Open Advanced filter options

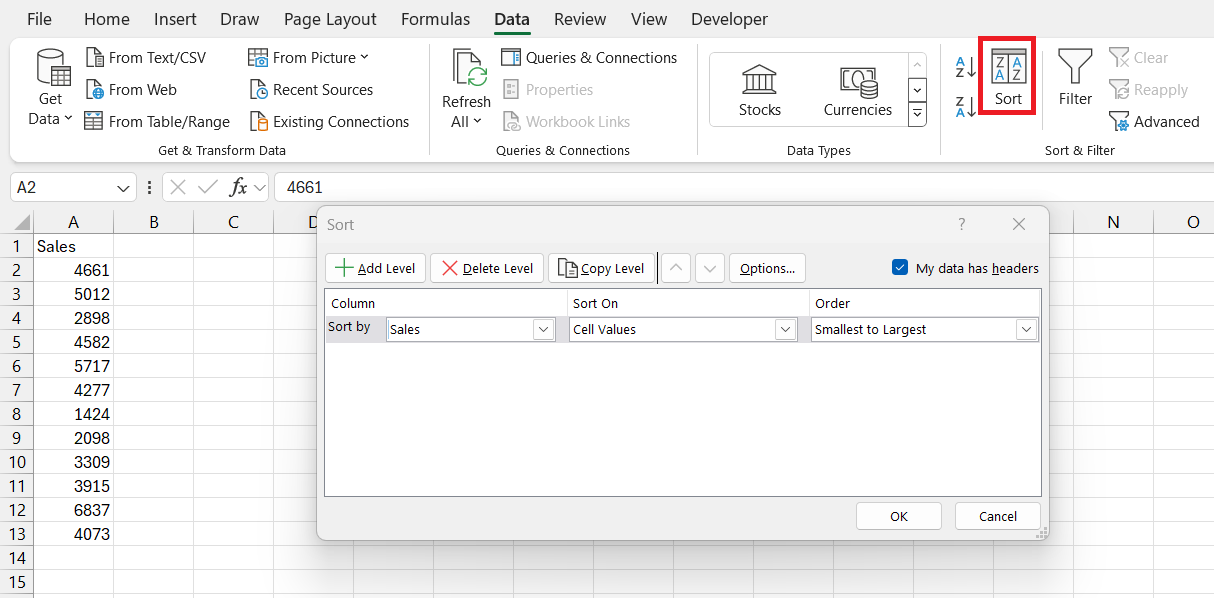pyautogui.click(x=1154, y=122)
